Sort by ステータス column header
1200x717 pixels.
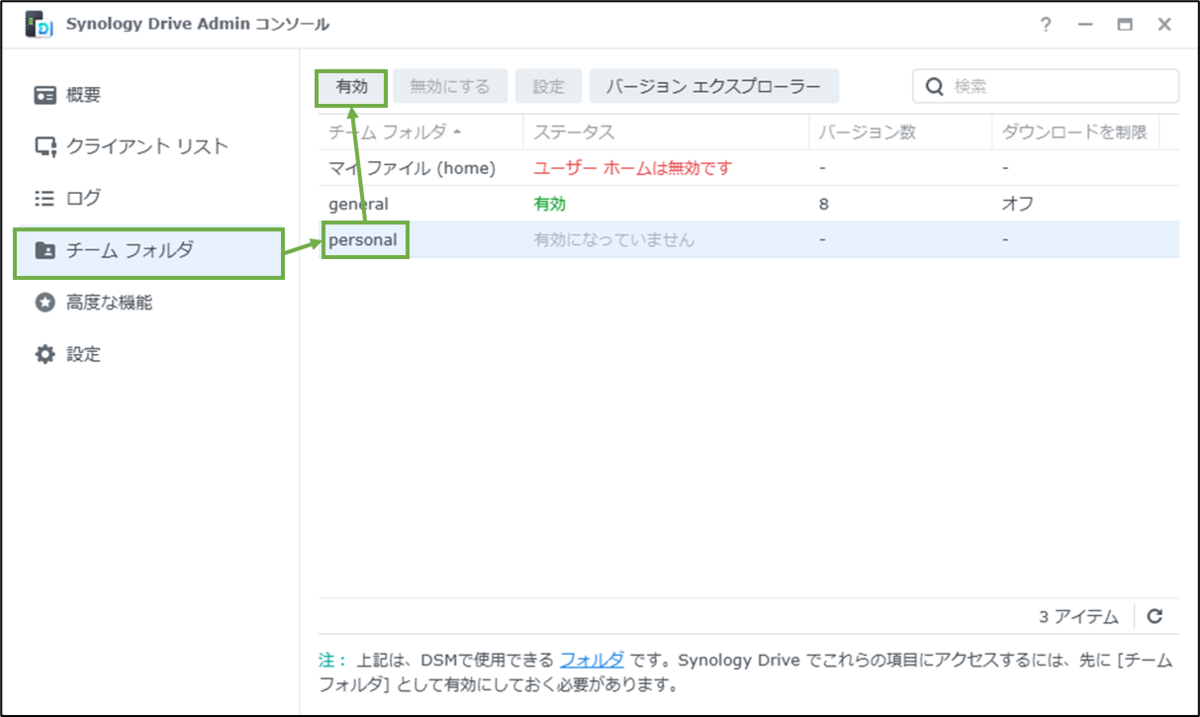666,132
